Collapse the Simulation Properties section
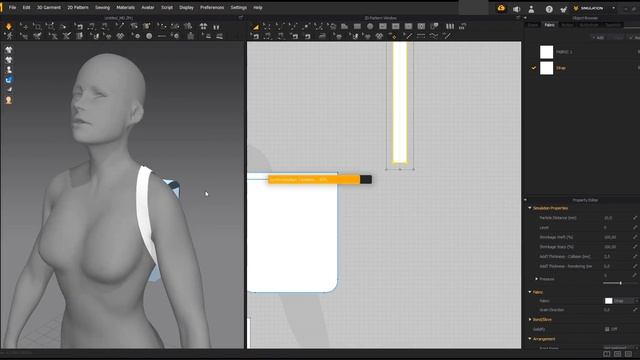Viewport: 640px width, 360px height. click(x=530, y=208)
